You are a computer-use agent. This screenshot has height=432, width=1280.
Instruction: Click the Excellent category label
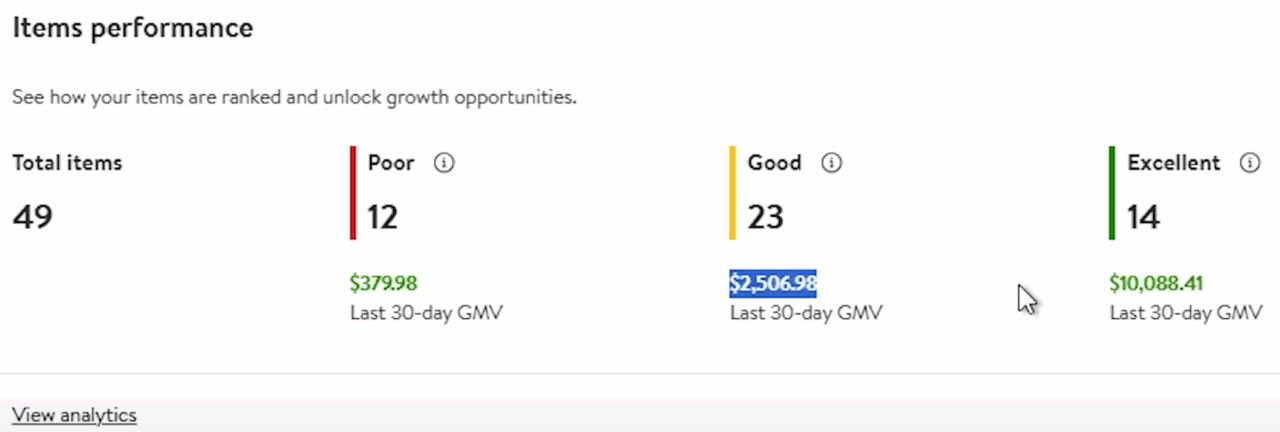tap(1174, 163)
